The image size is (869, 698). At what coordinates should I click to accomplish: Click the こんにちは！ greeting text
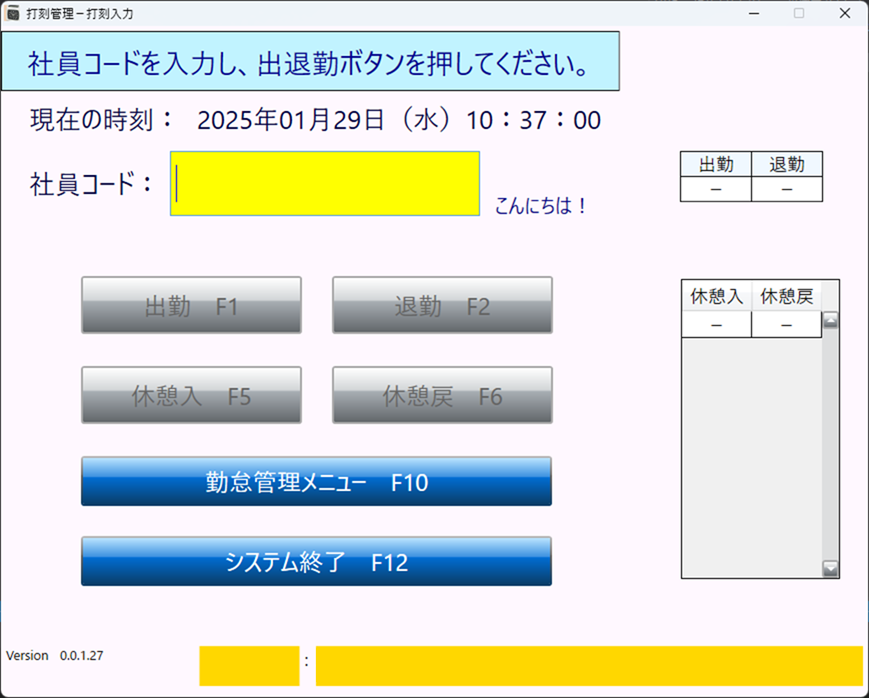click(540, 206)
